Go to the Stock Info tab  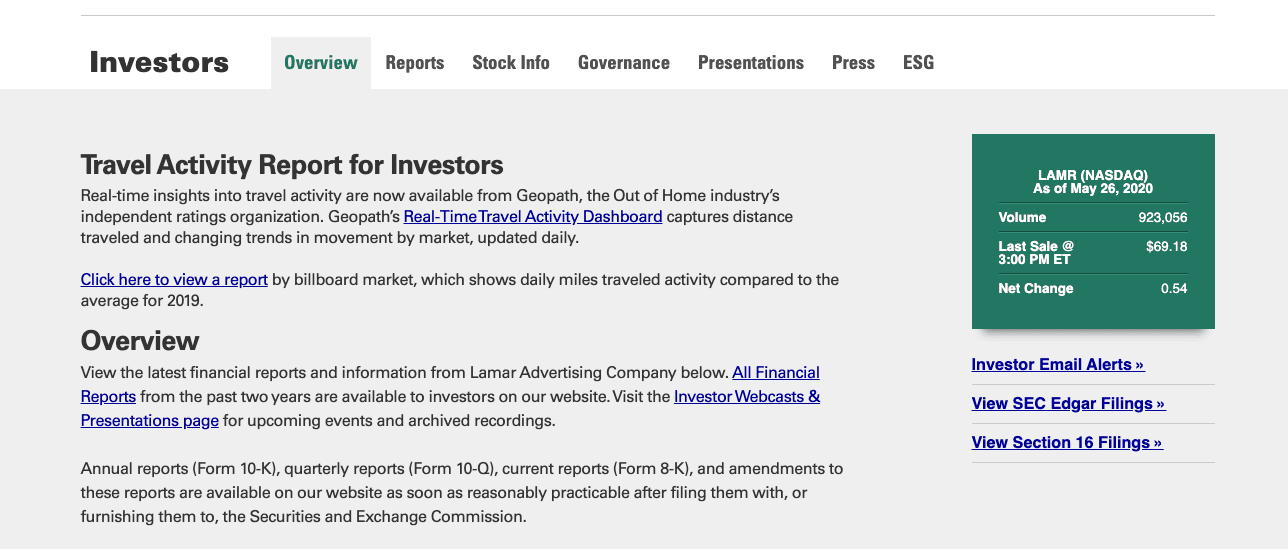(510, 63)
